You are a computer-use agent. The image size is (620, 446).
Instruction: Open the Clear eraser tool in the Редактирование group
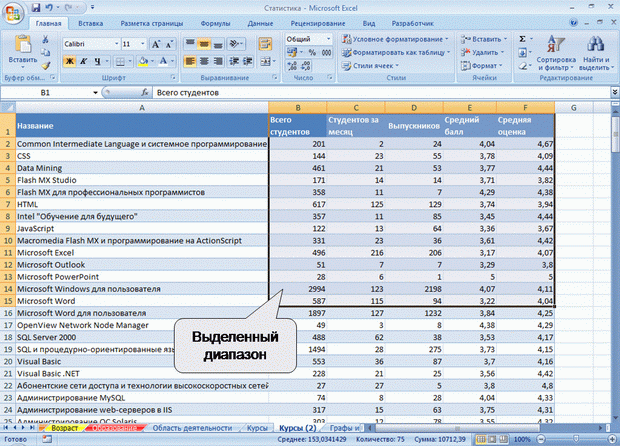[x=523, y=66]
